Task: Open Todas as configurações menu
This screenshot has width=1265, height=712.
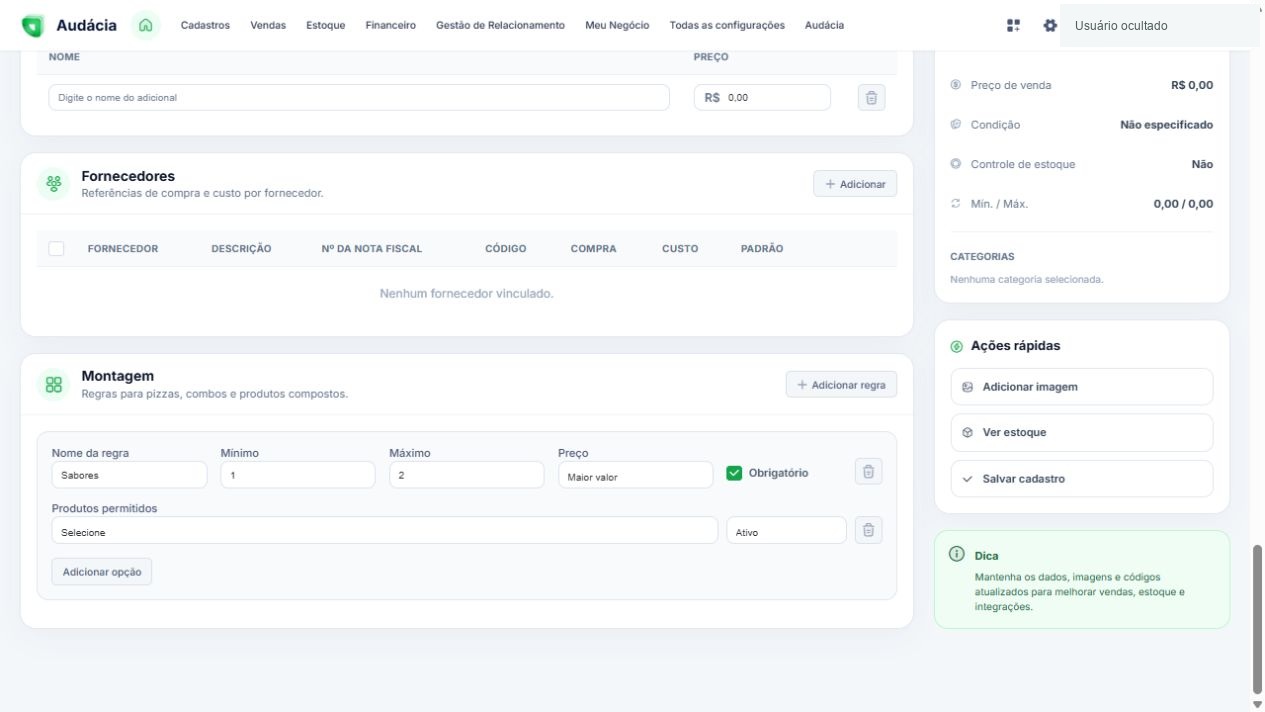Action: click(727, 25)
